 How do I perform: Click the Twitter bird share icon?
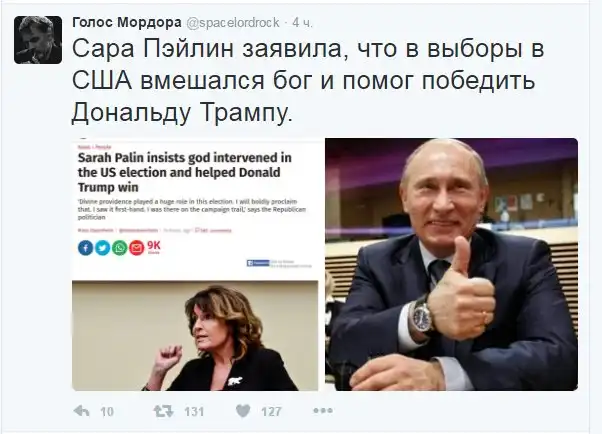pyautogui.click(x=102, y=248)
